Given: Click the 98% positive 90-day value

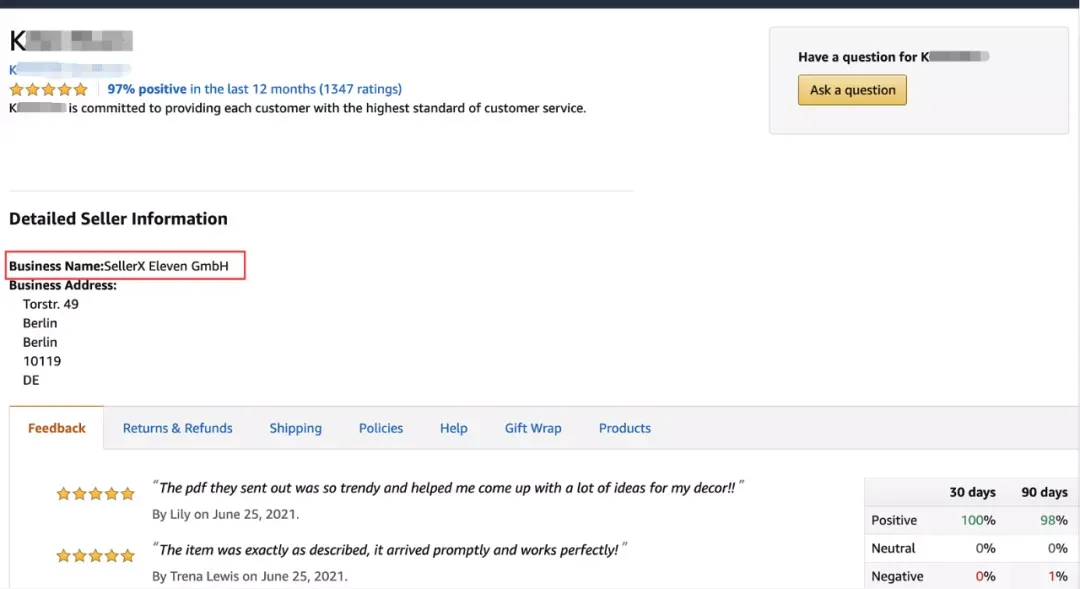Looking at the screenshot, I should click(x=1054, y=520).
